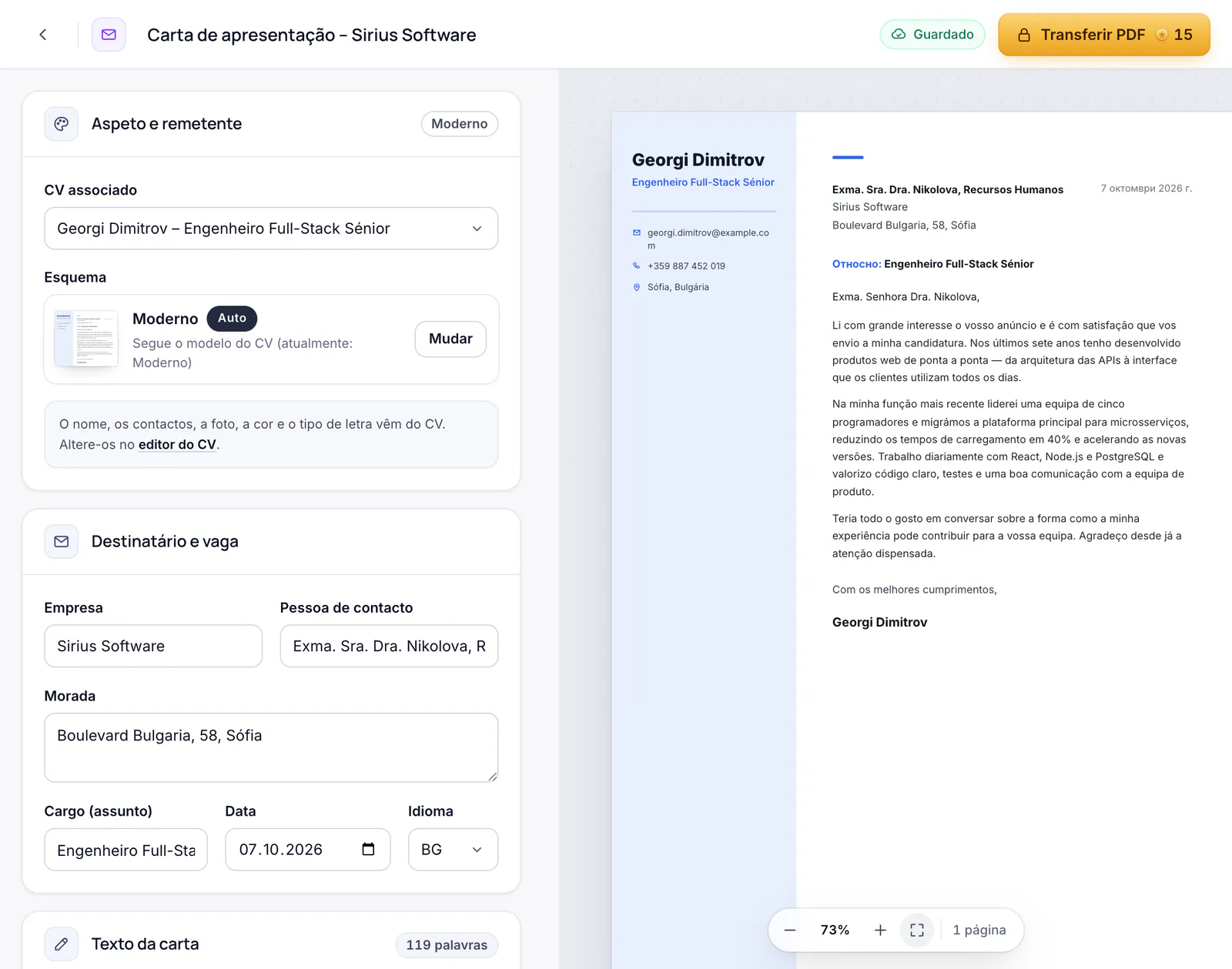Click the Moderno badge in section header
Viewport: 1232px width, 969px height.
pos(460,124)
